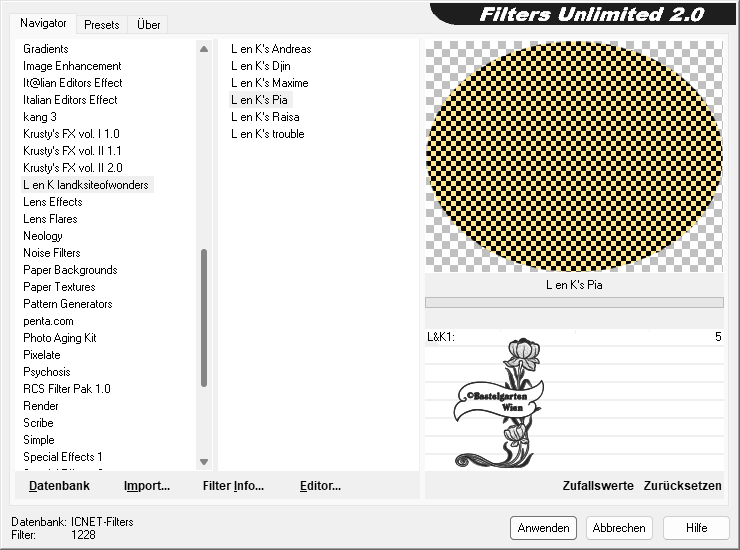Select Italian Editors Effect category
Image resolution: width=740 pixels, height=550 pixels.
(70, 100)
